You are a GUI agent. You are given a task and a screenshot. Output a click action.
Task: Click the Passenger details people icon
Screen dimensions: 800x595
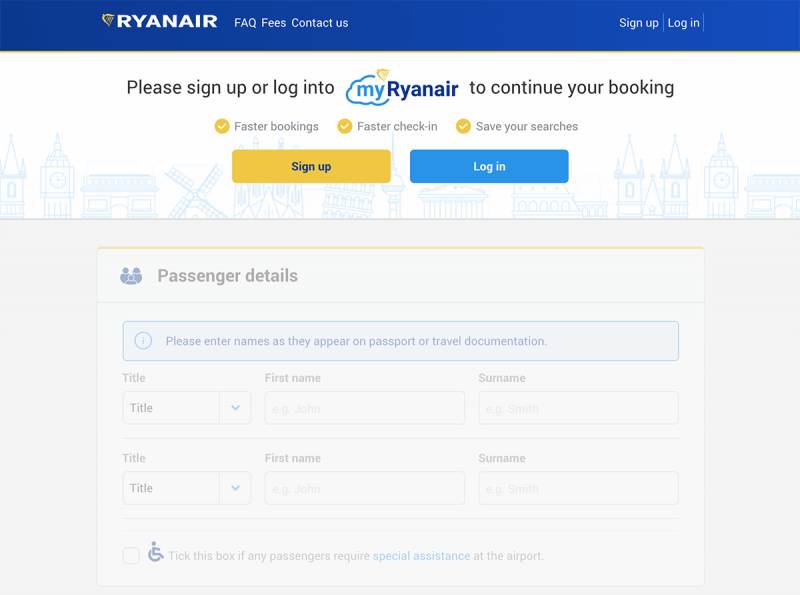click(x=131, y=276)
